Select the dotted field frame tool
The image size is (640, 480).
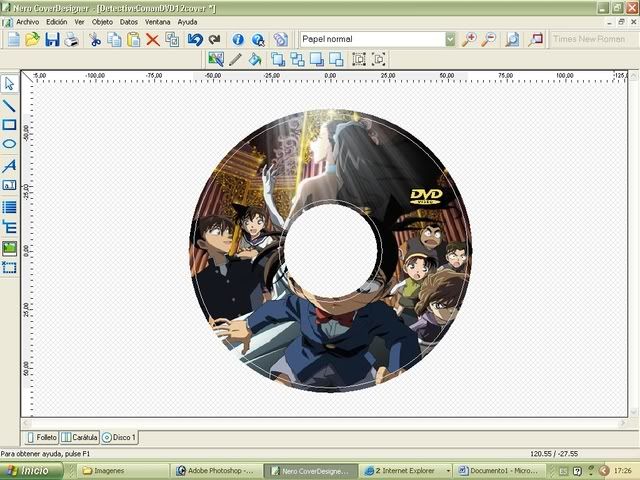click(x=9, y=268)
